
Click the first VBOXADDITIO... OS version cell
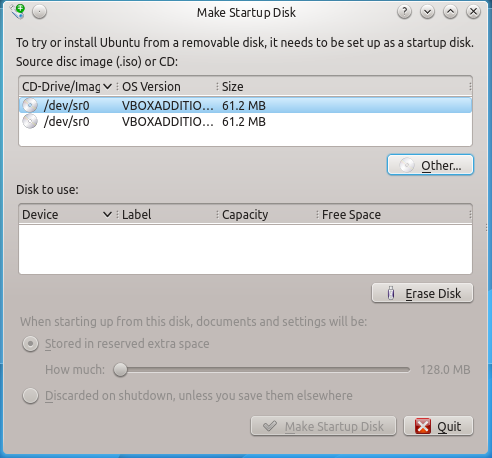click(167, 106)
